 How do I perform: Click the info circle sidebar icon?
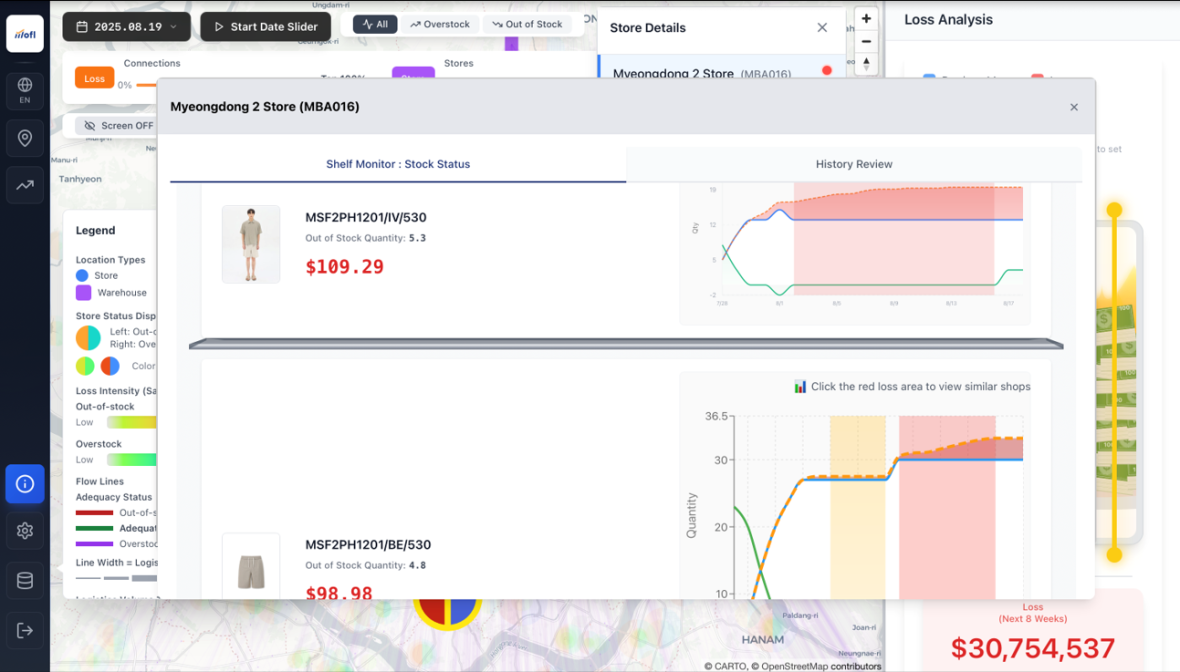[x=25, y=484]
